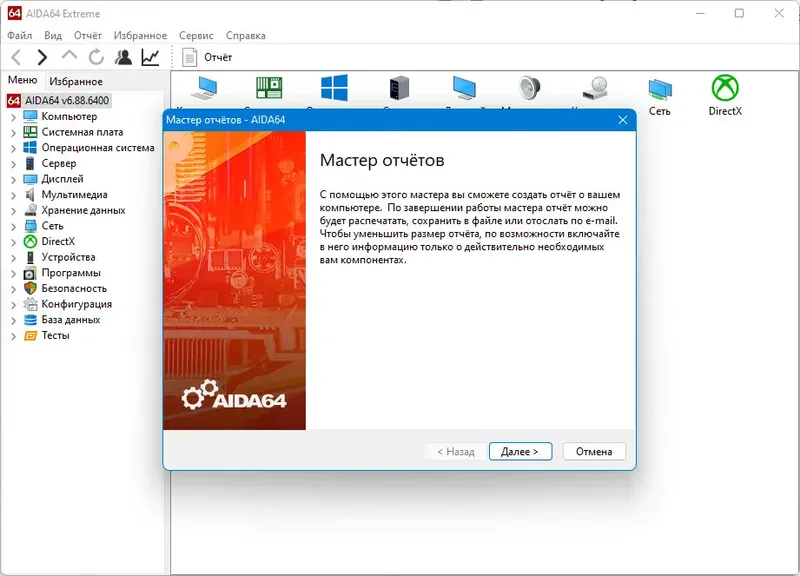Click the Отчёт toolbar button

(x=207, y=57)
